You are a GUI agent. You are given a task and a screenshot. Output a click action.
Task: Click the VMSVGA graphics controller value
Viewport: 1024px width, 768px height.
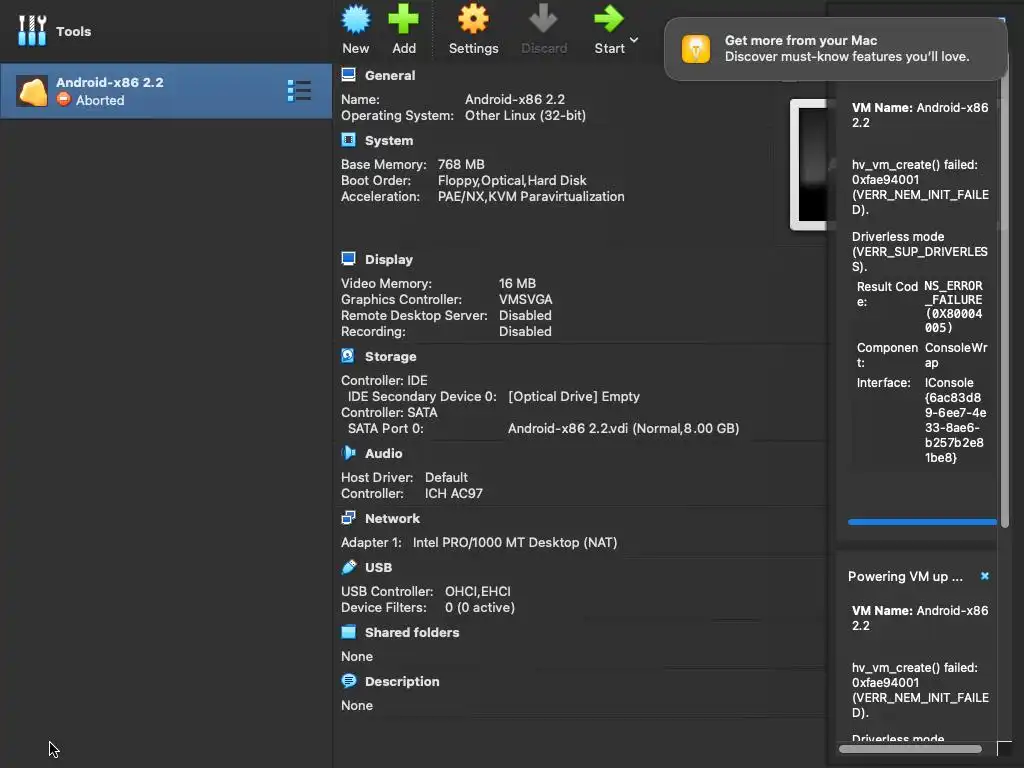(x=526, y=300)
